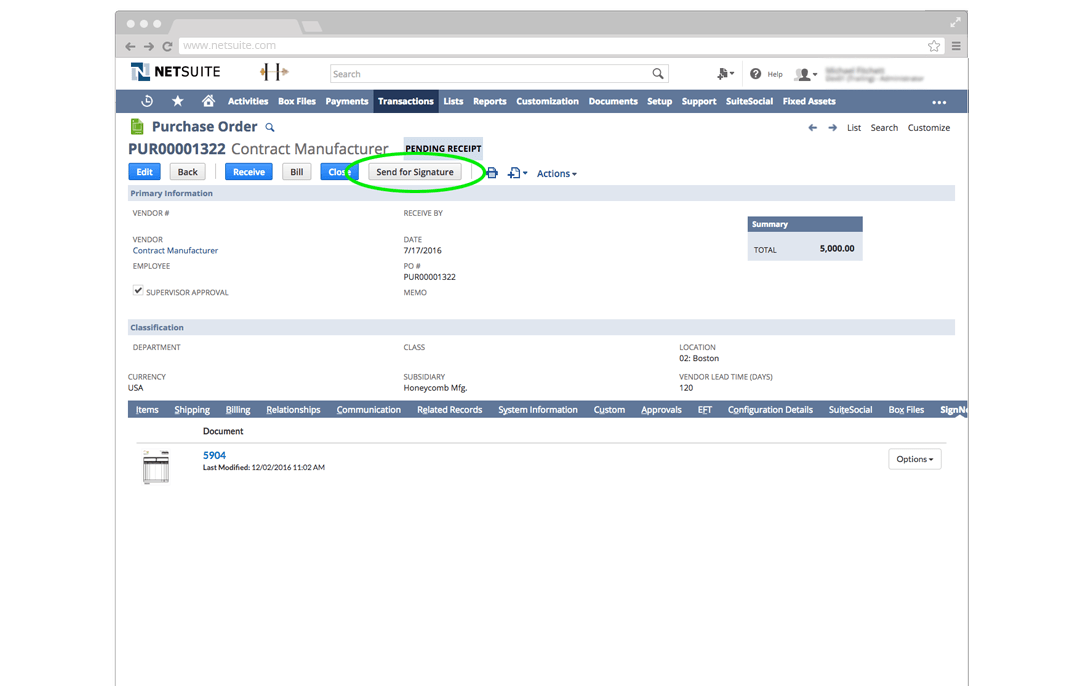Open the Shortcuts star in navigation bar

tap(178, 101)
